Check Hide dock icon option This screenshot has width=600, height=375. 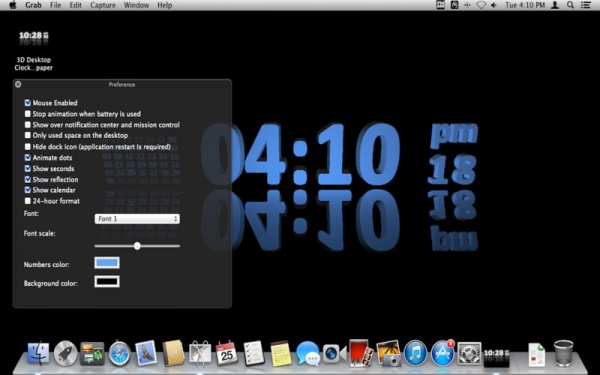(x=28, y=147)
